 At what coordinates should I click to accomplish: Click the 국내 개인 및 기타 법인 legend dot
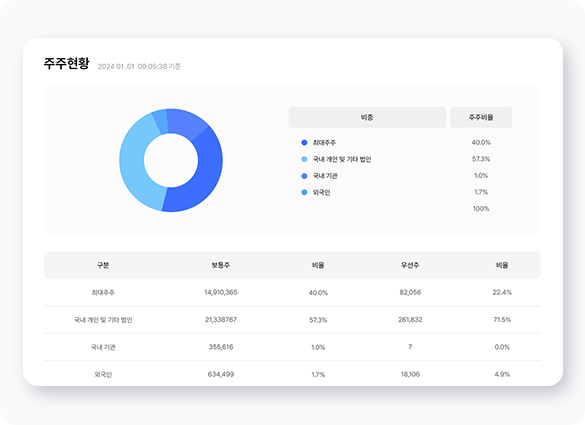(304, 159)
